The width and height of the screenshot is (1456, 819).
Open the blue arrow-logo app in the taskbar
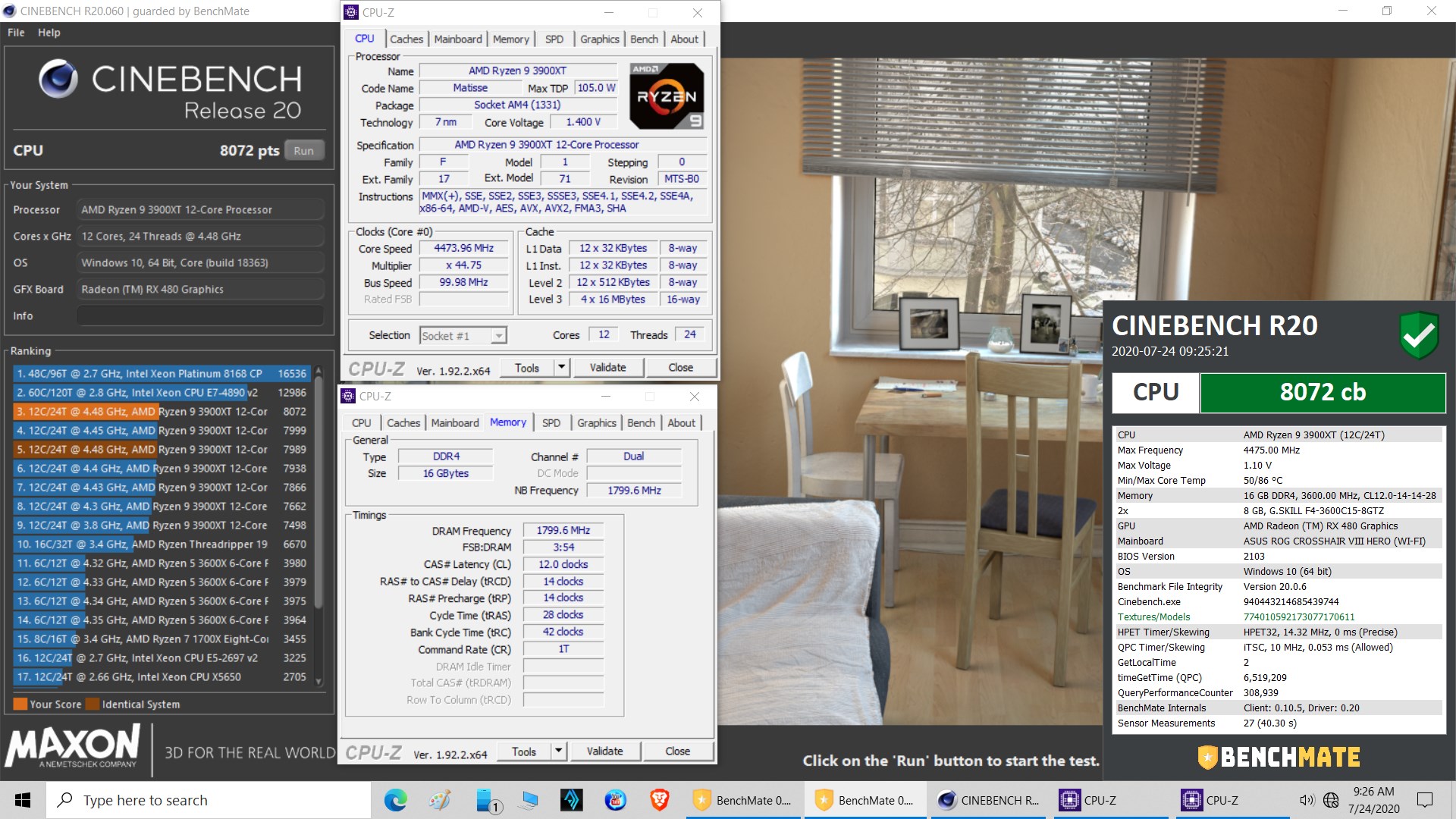pyautogui.click(x=571, y=800)
